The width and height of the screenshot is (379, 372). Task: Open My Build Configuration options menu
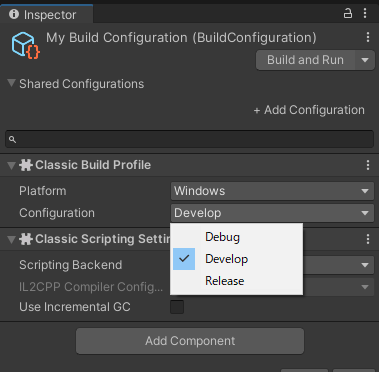coord(368,37)
